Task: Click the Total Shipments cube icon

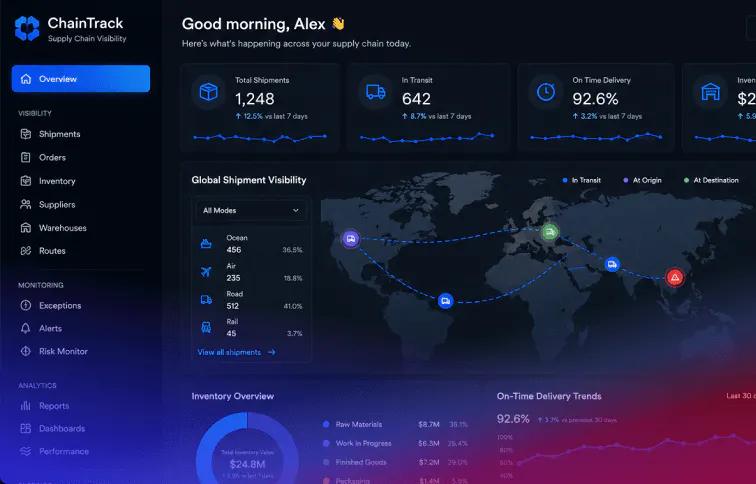Action: (208, 92)
